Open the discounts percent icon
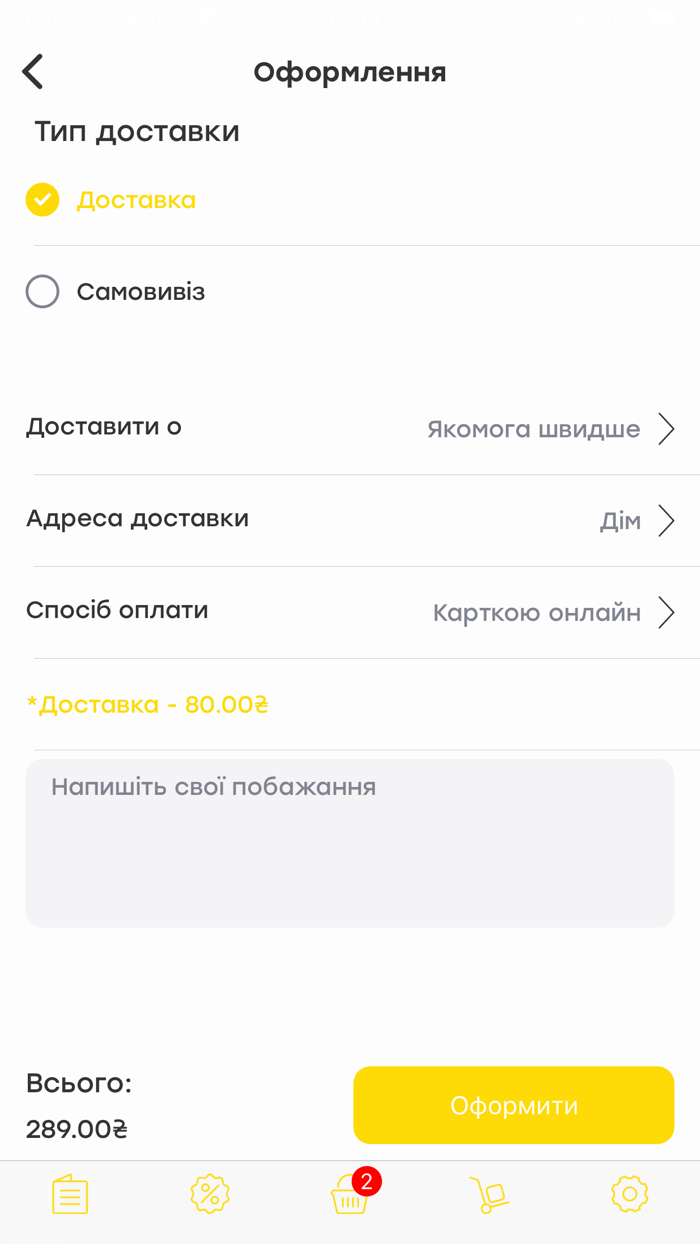The image size is (700, 1244). [210, 1195]
